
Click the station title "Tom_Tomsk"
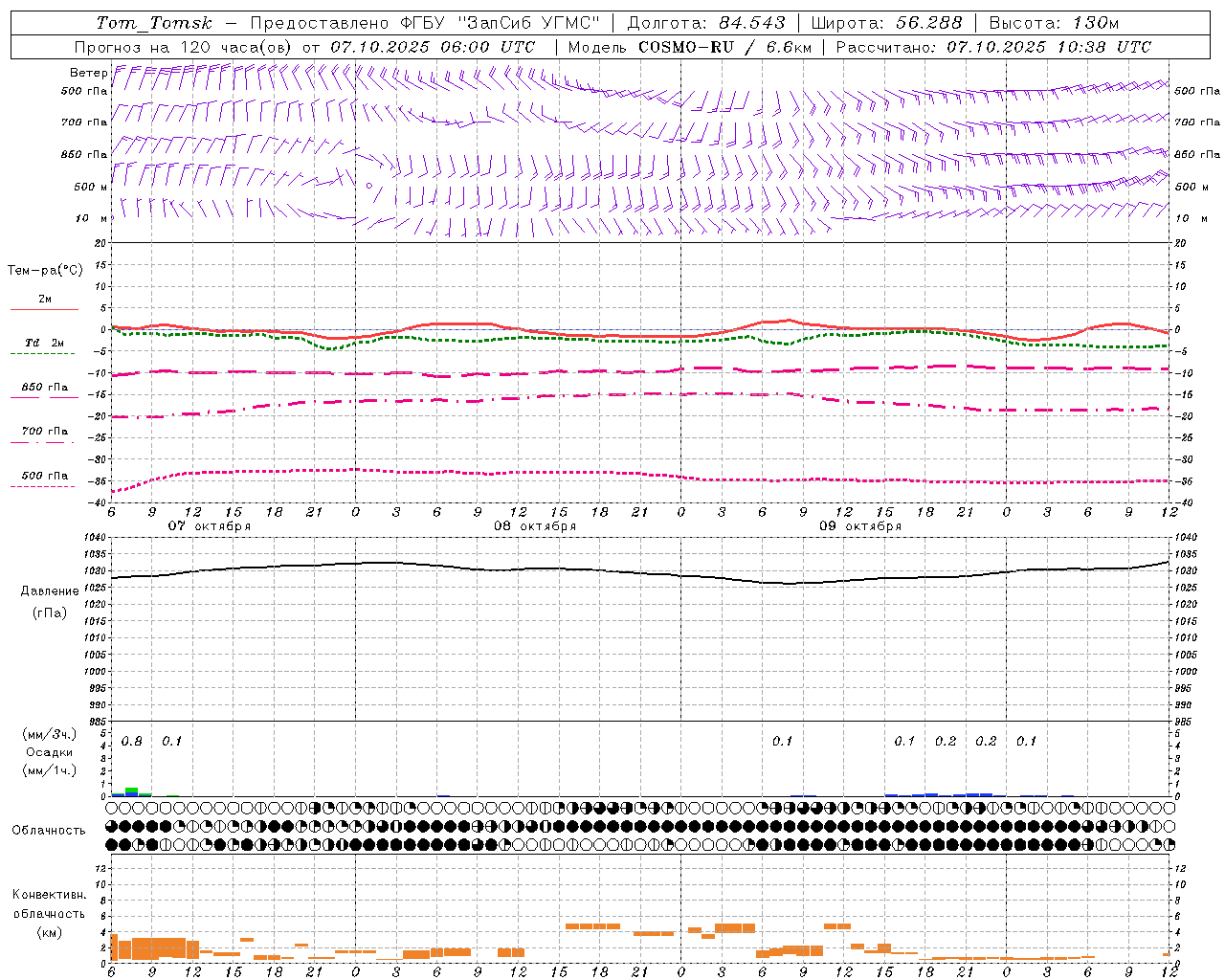click(154, 23)
